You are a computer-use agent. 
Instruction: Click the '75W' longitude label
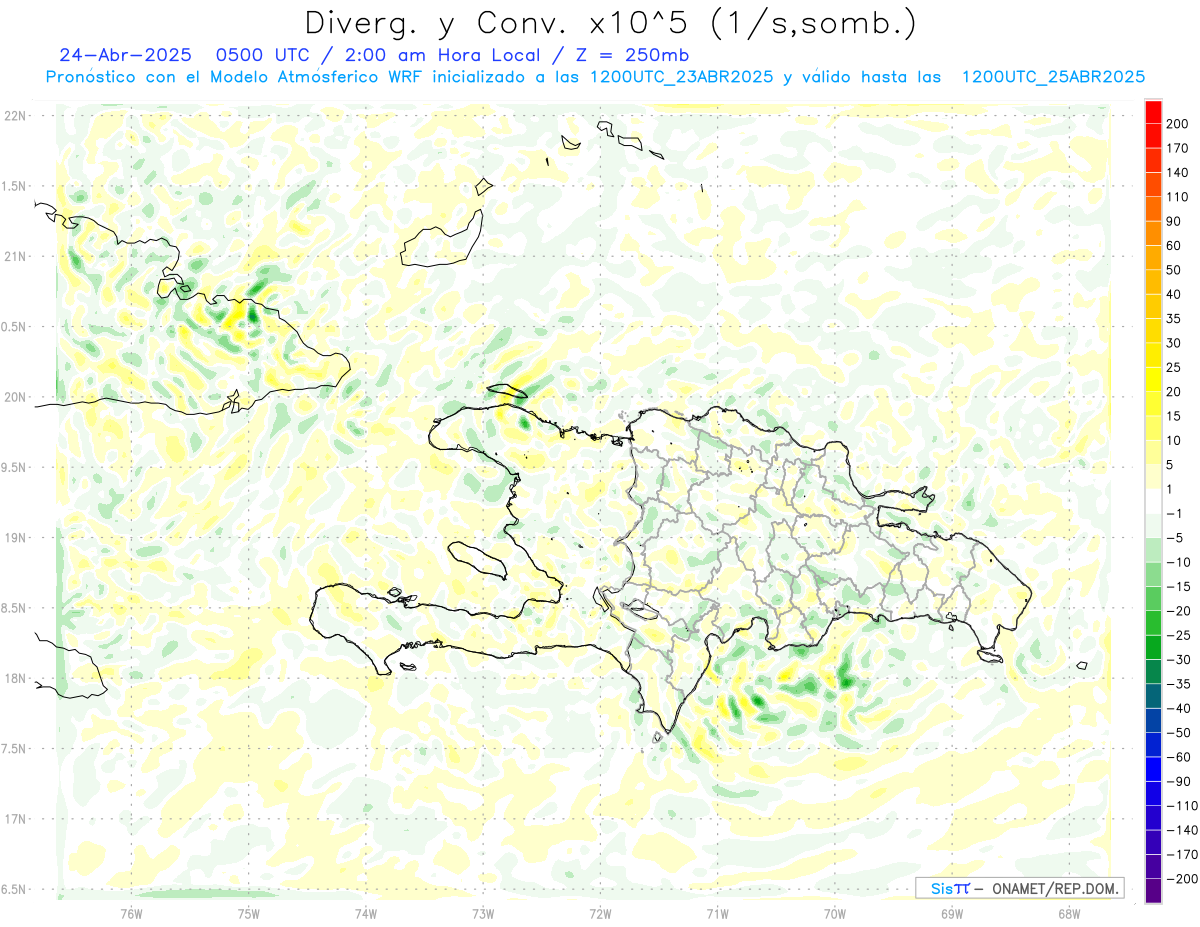tap(249, 912)
